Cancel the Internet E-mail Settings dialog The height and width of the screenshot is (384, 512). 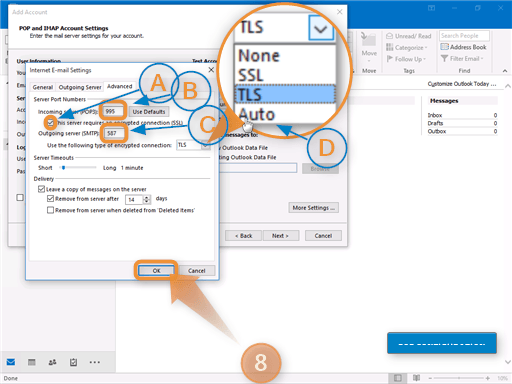point(196,271)
